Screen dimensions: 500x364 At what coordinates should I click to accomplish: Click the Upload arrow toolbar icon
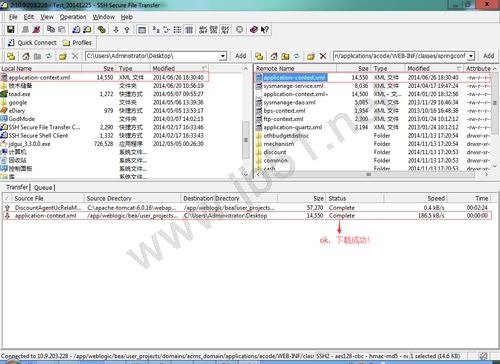(x=127, y=29)
